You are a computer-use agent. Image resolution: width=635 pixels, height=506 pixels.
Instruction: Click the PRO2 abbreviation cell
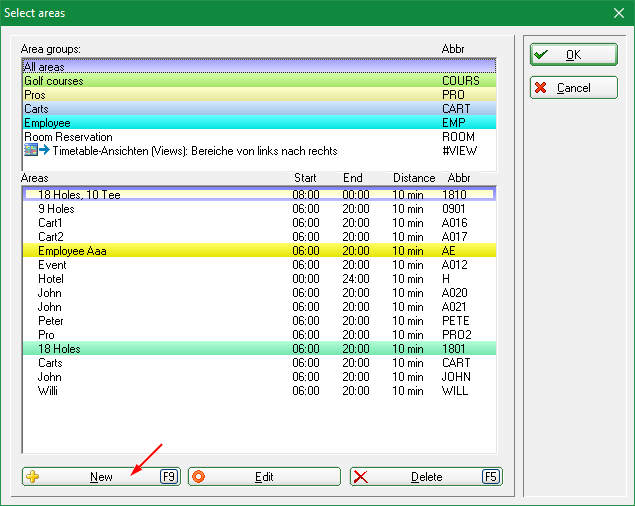456,335
